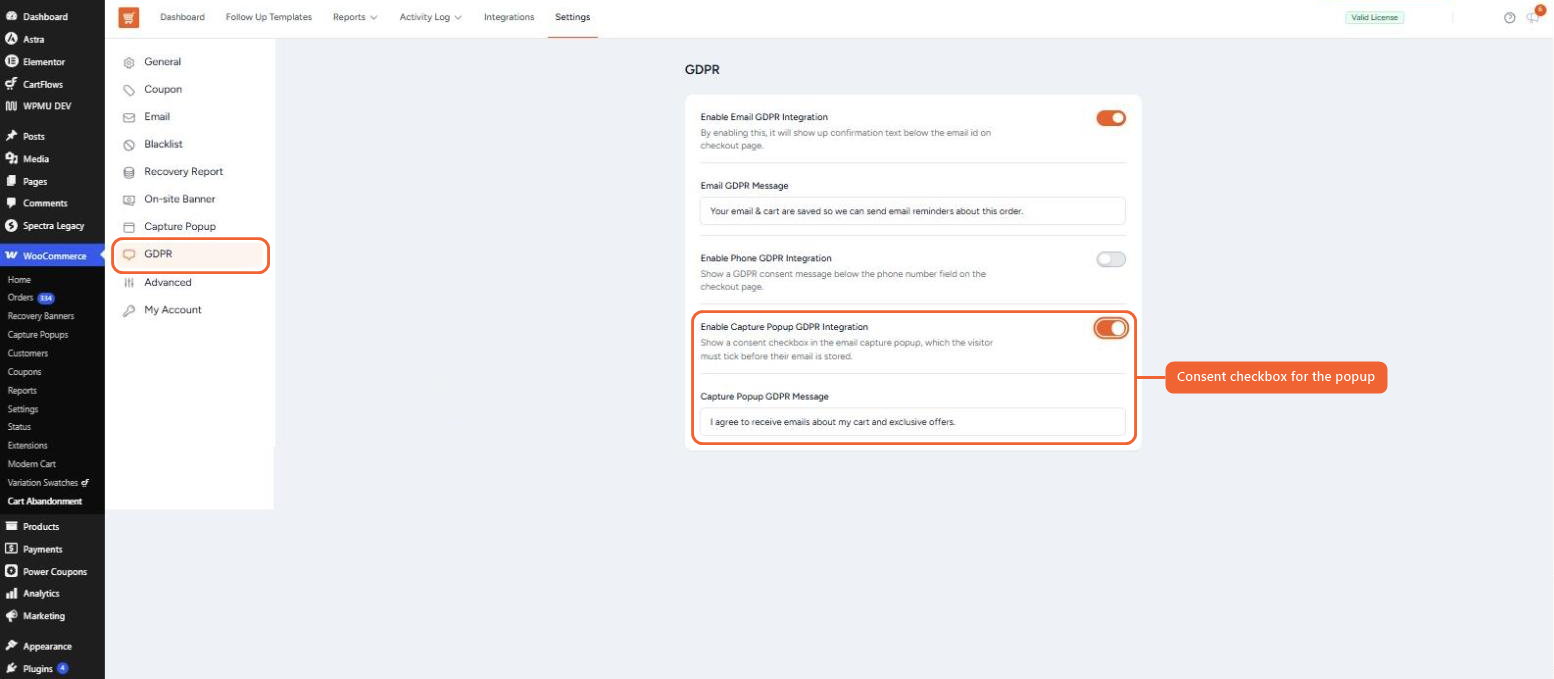The width and height of the screenshot is (1554, 679).
Task: Click the WPMU DEV logo icon
Action: 11,106
